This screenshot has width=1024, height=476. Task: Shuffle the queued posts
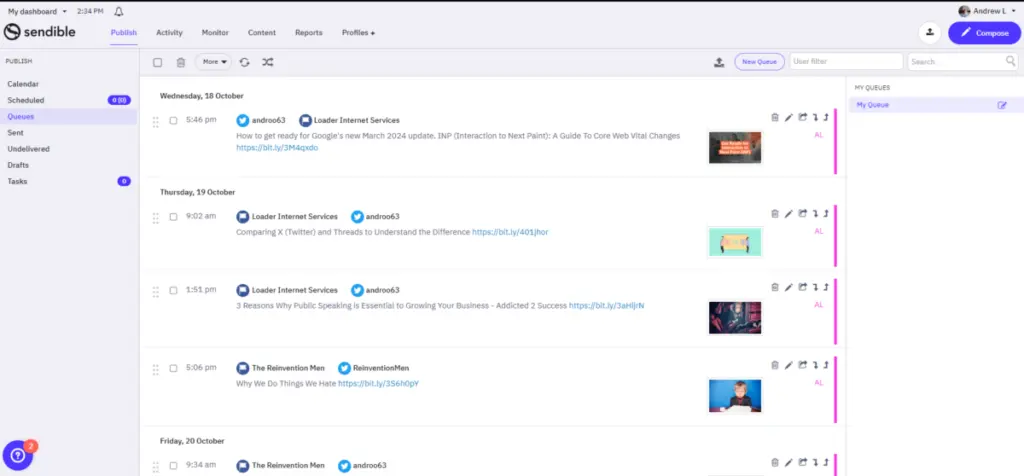pyautogui.click(x=268, y=62)
